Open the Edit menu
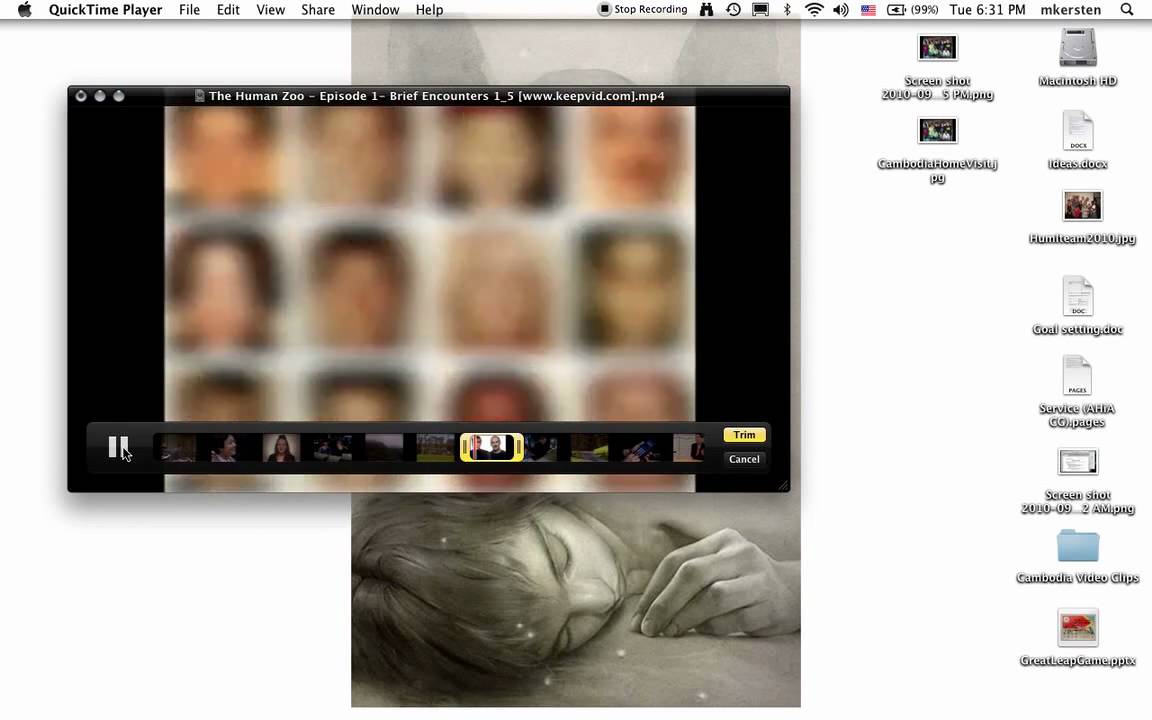 228,10
